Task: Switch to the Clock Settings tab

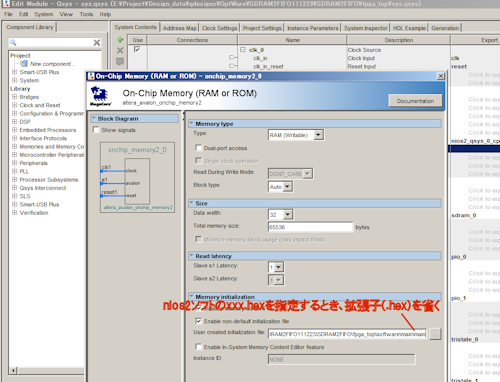Action: 219,28
